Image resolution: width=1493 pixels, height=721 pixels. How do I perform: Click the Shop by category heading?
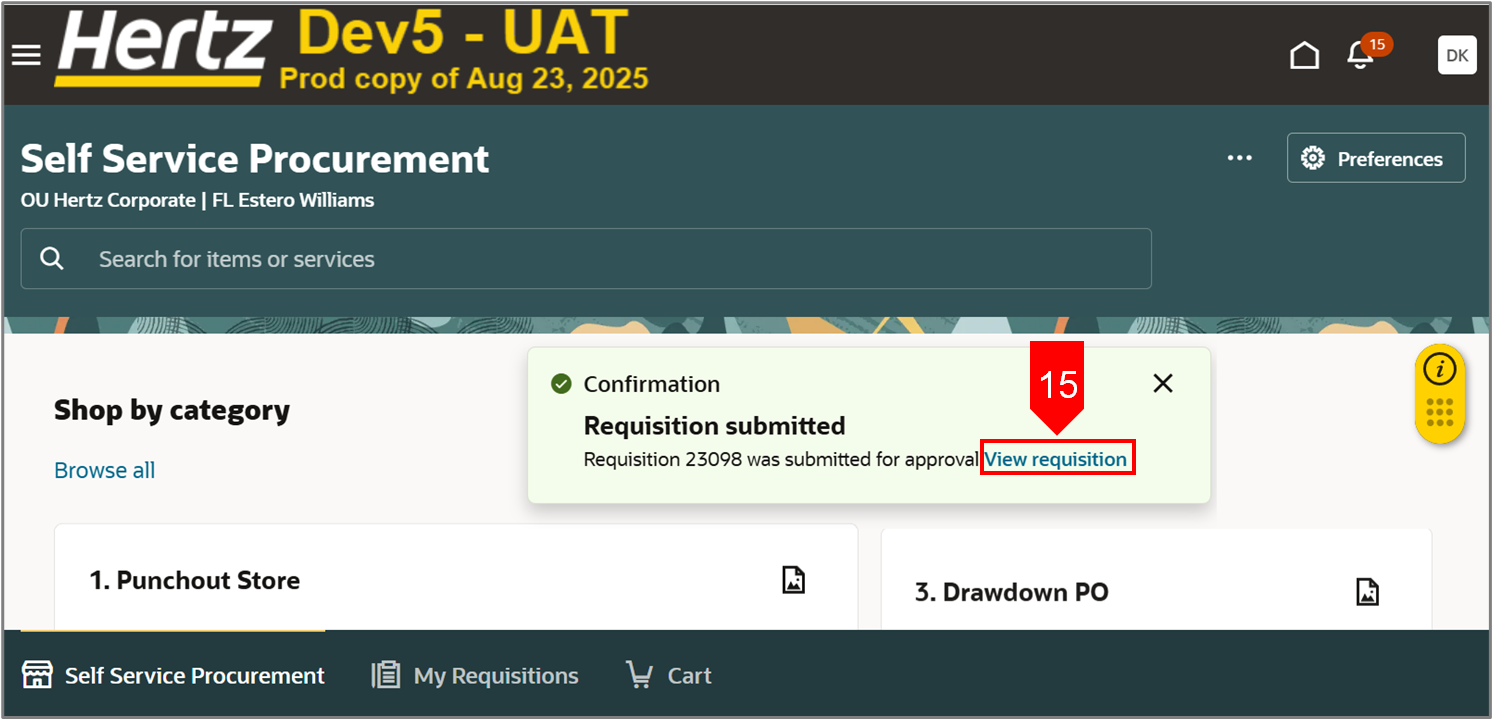coord(172,410)
